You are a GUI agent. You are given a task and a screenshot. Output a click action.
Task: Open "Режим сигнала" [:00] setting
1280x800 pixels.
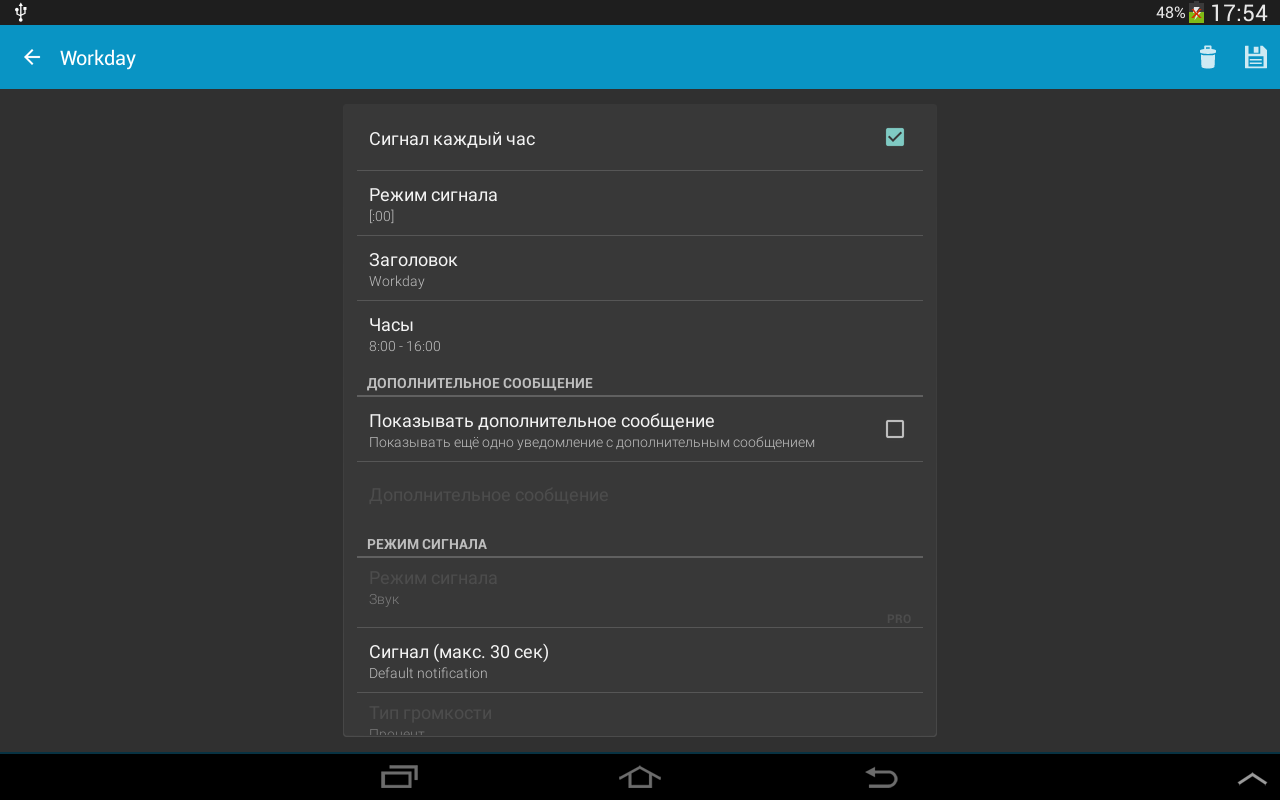640,204
